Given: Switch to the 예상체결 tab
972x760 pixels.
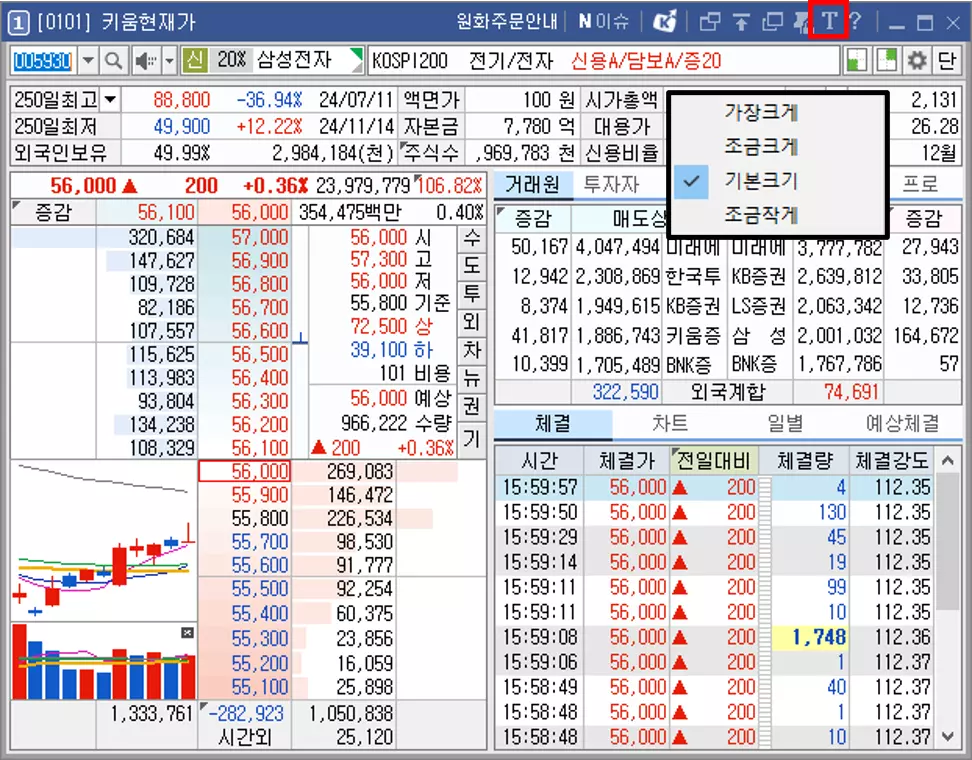Looking at the screenshot, I should (903, 424).
